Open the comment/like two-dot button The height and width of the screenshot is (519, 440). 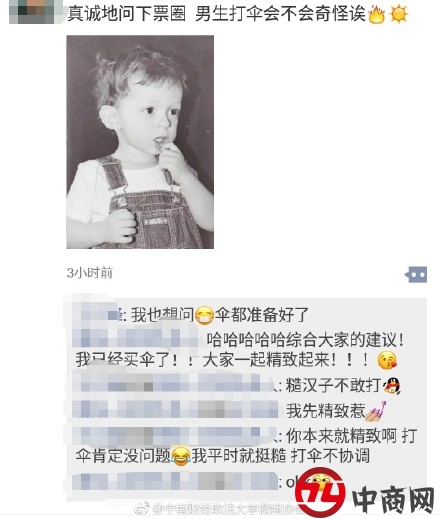[416, 275]
